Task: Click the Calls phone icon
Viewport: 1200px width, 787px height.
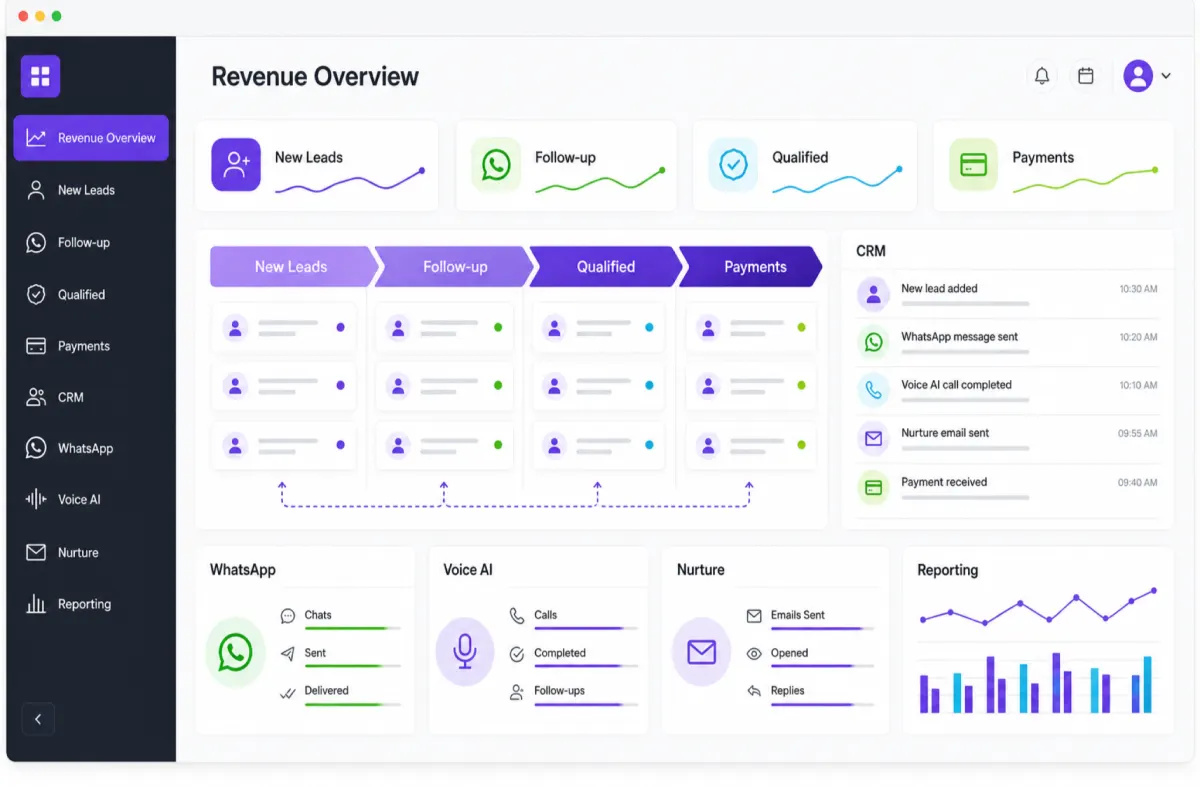Action: (517, 616)
